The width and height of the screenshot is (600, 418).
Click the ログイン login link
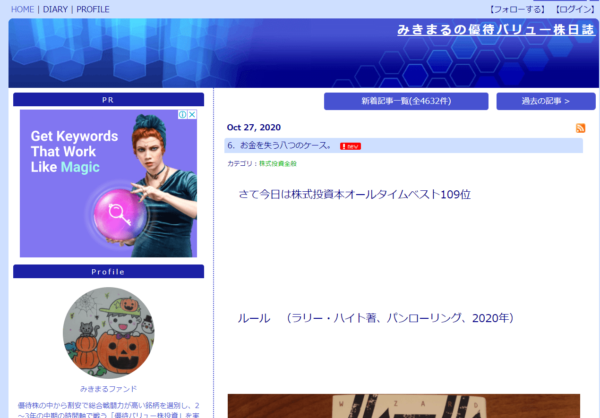point(573,9)
